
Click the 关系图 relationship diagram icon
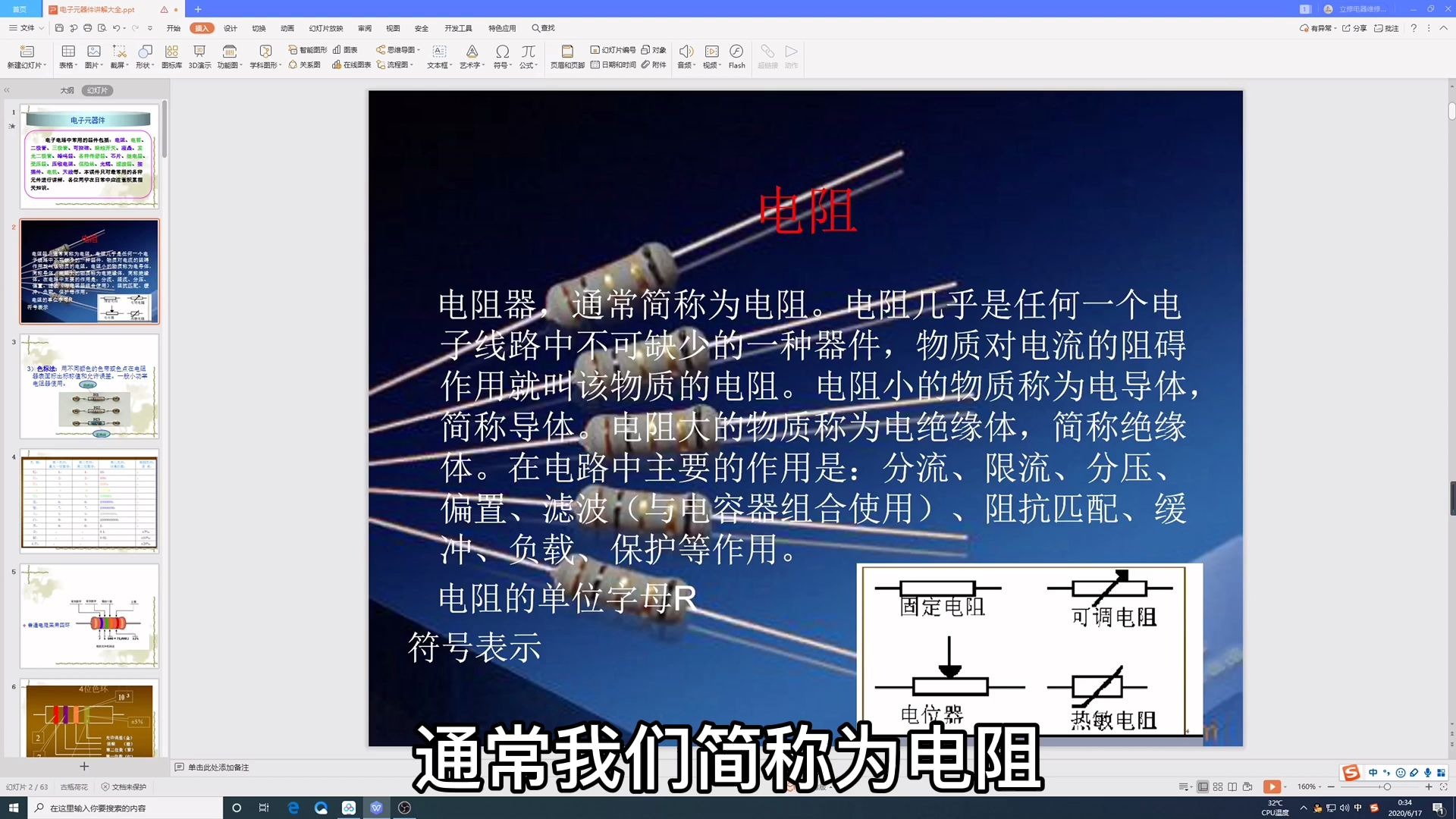tap(304, 64)
